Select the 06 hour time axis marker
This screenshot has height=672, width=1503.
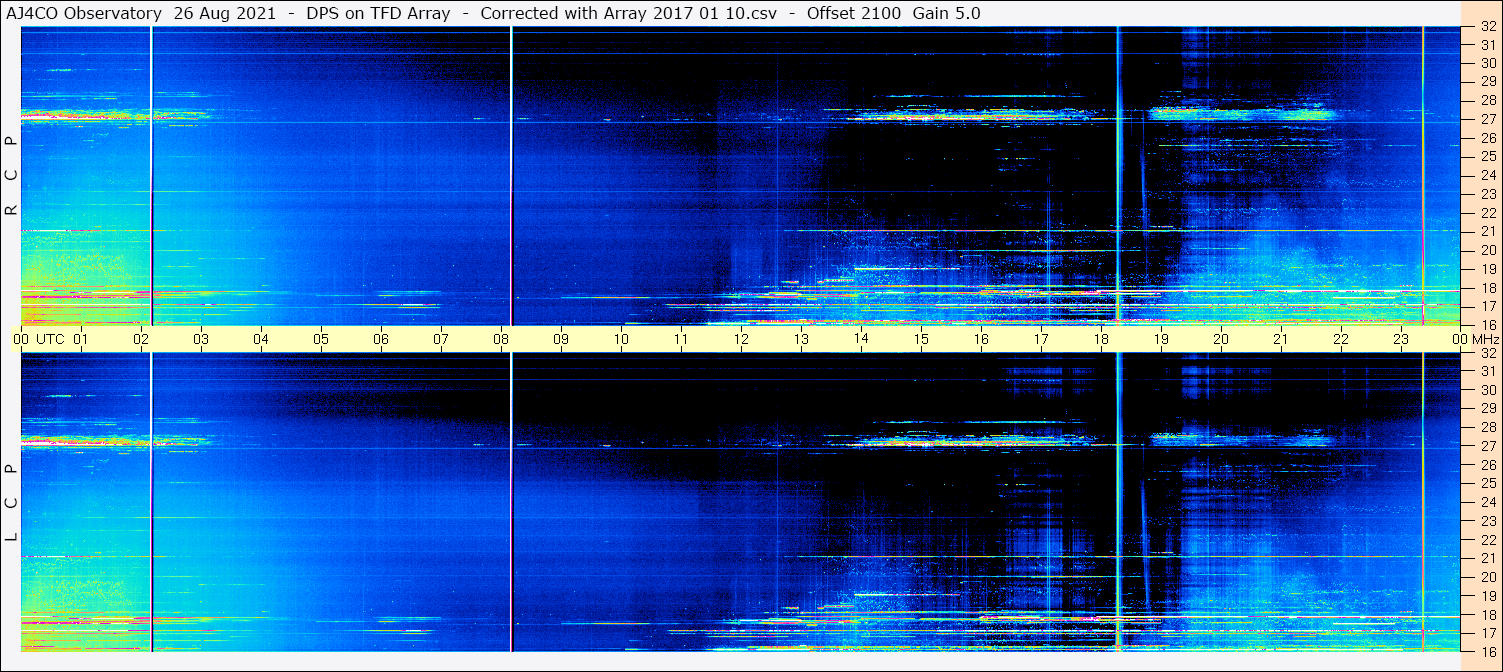381,339
